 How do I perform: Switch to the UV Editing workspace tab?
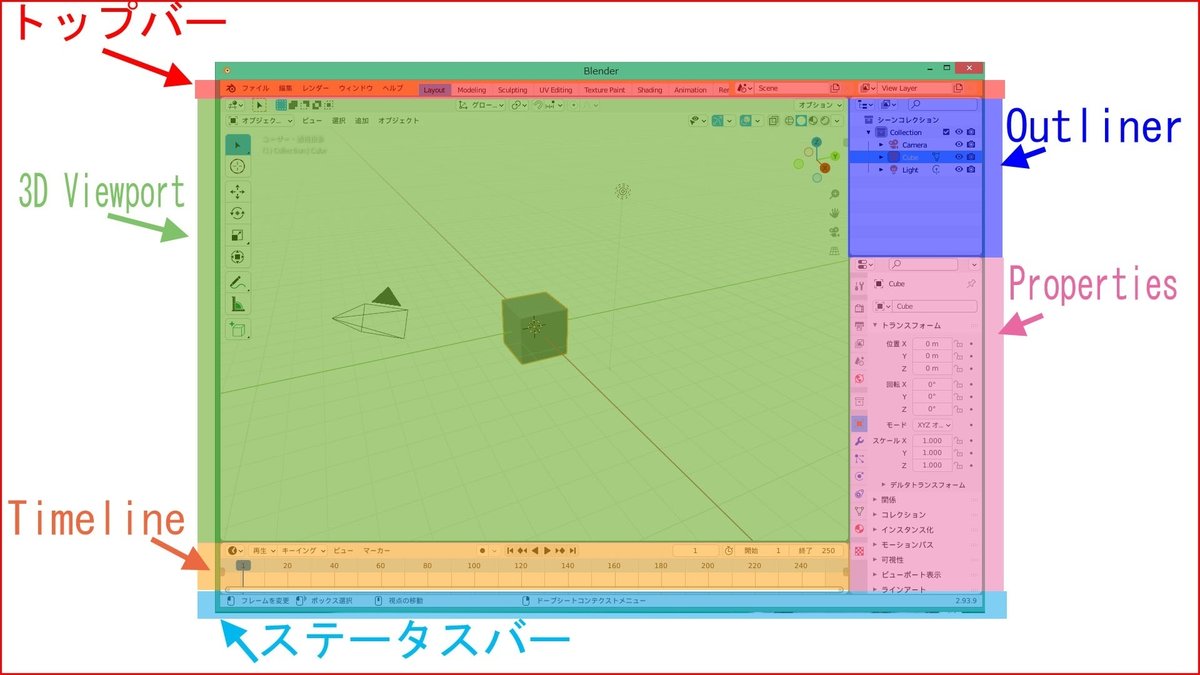[x=556, y=90]
